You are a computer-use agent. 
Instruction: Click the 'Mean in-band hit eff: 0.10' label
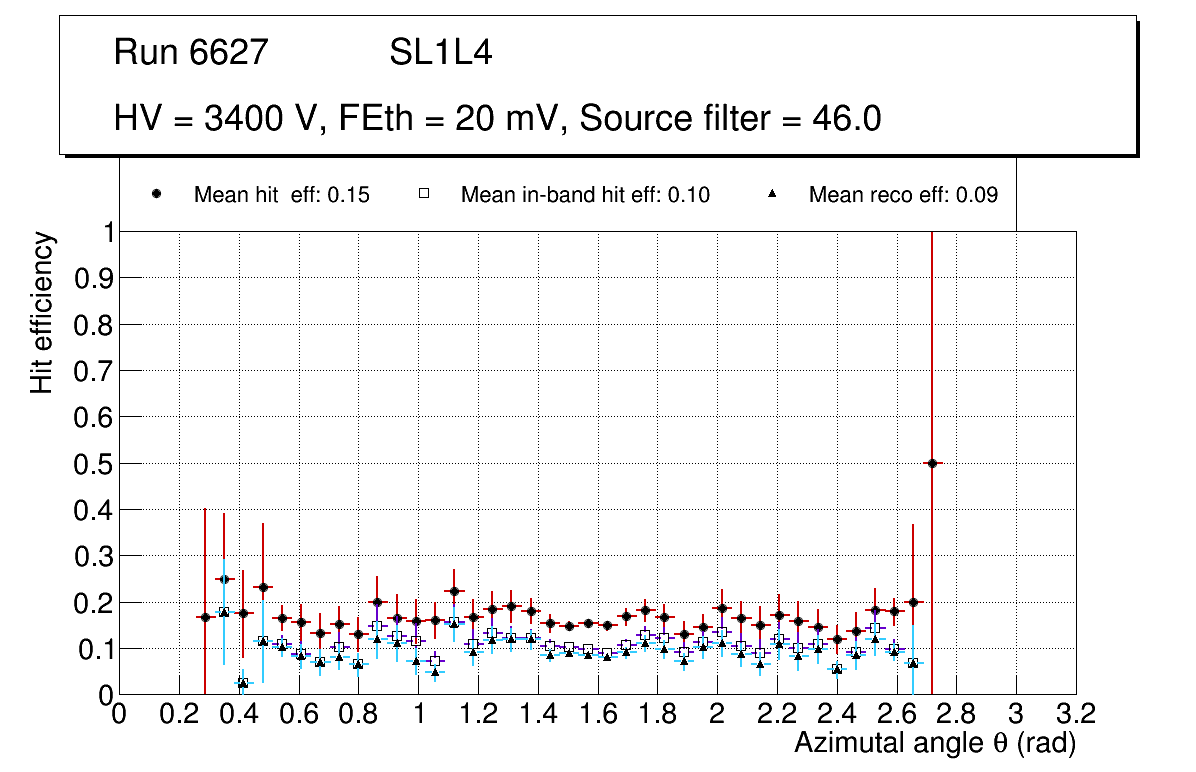coord(585,195)
